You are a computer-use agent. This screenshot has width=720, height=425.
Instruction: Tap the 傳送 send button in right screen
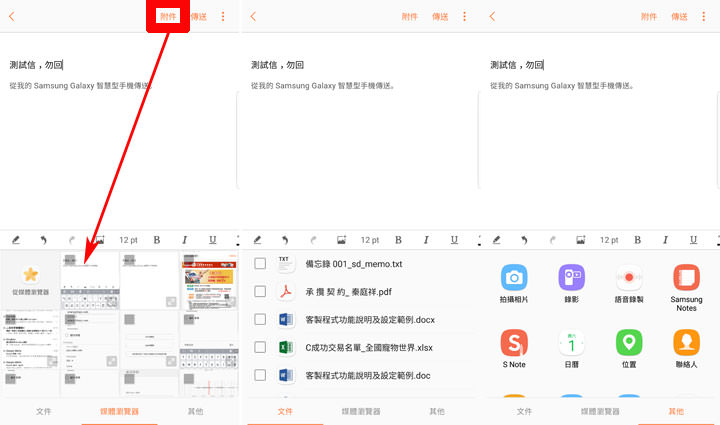[x=680, y=17]
